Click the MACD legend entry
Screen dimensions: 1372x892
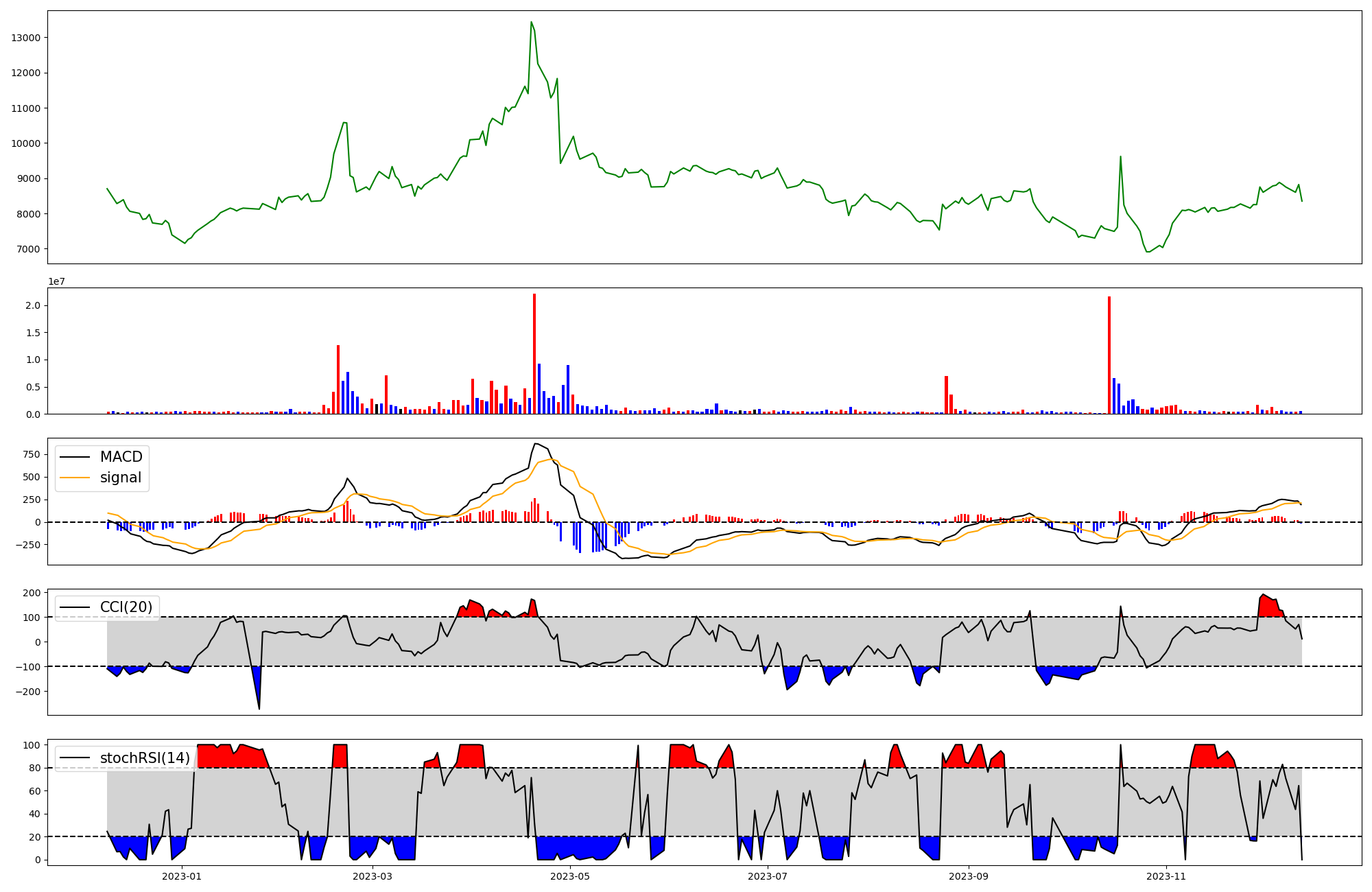click(x=121, y=457)
